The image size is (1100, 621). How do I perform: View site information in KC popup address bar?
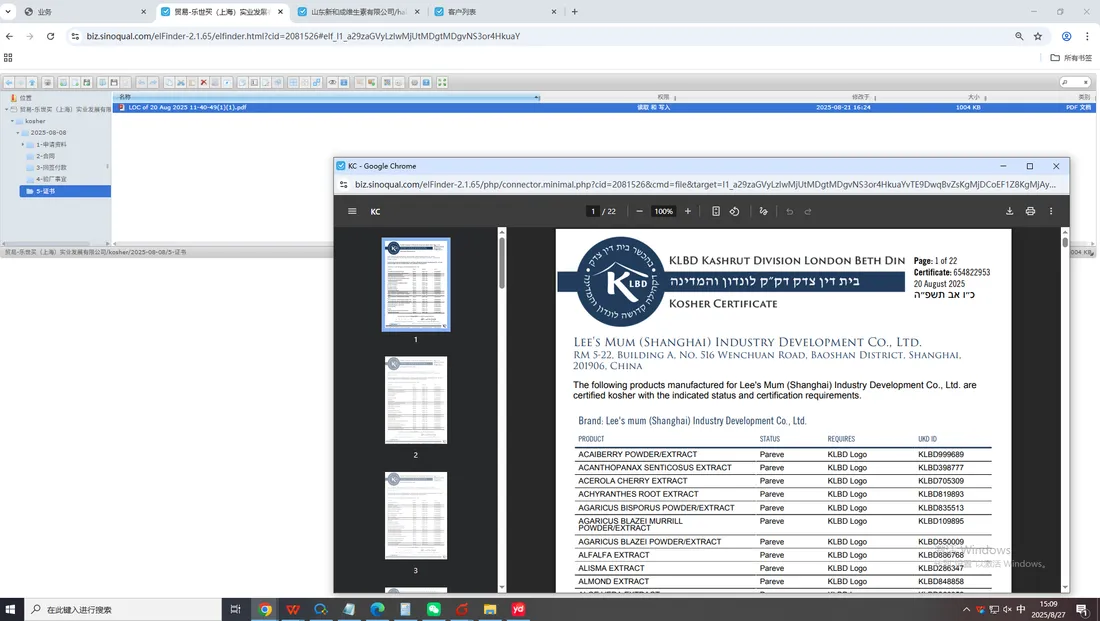(344, 185)
